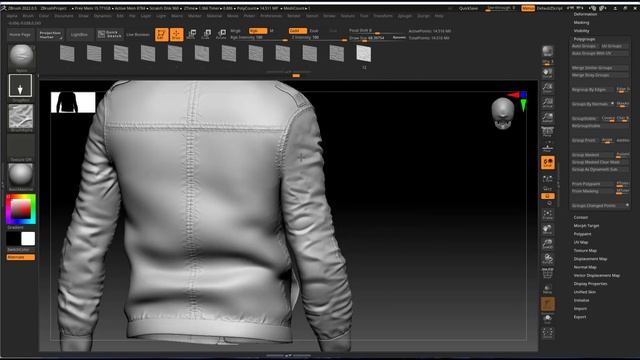Screen dimensions: 640x360
Task: Select the Scroll canvas icon
Action: pos(547,73)
